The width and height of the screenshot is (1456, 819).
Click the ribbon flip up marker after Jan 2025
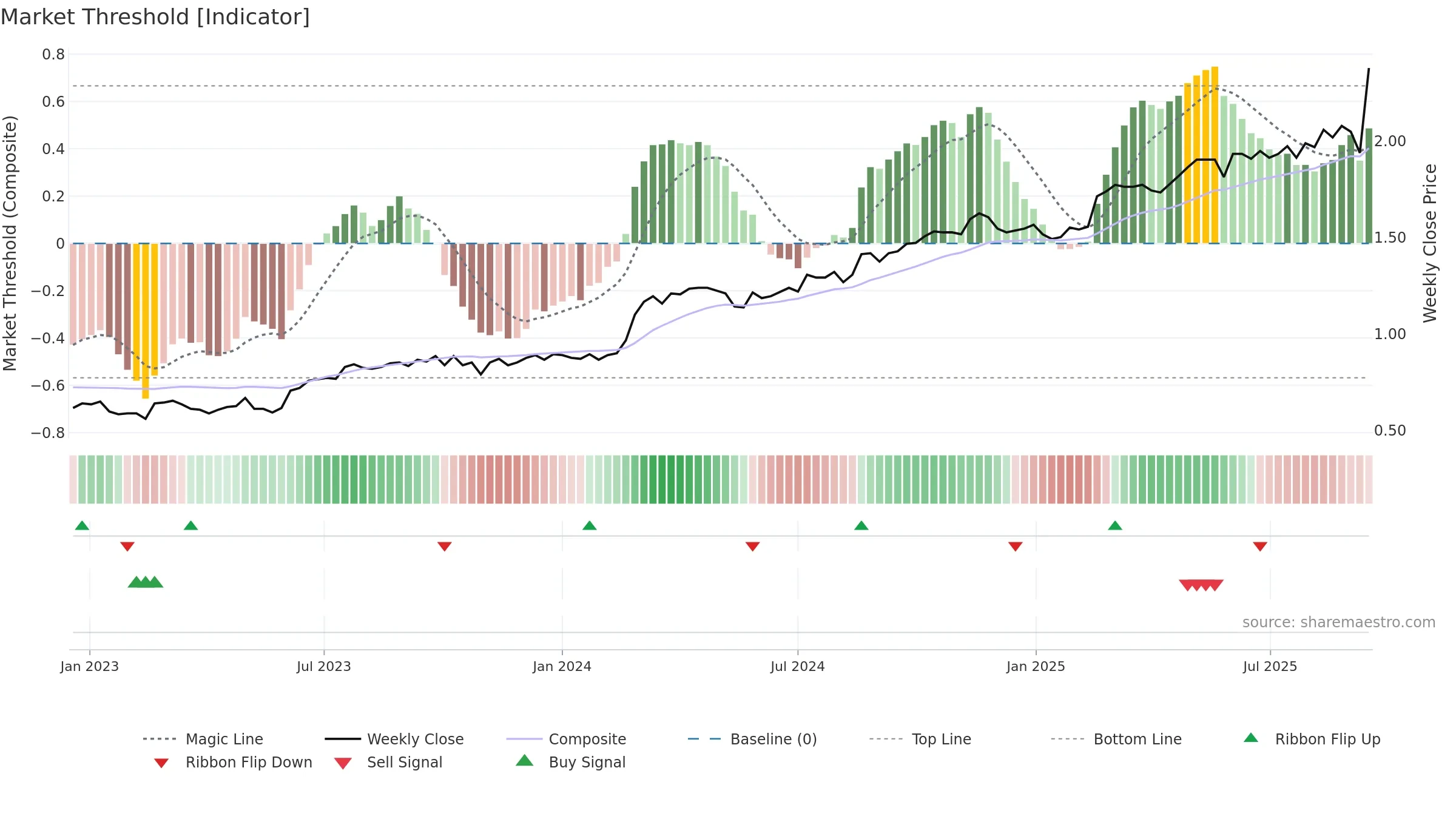pyautogui.click(x=1114, y=525)
